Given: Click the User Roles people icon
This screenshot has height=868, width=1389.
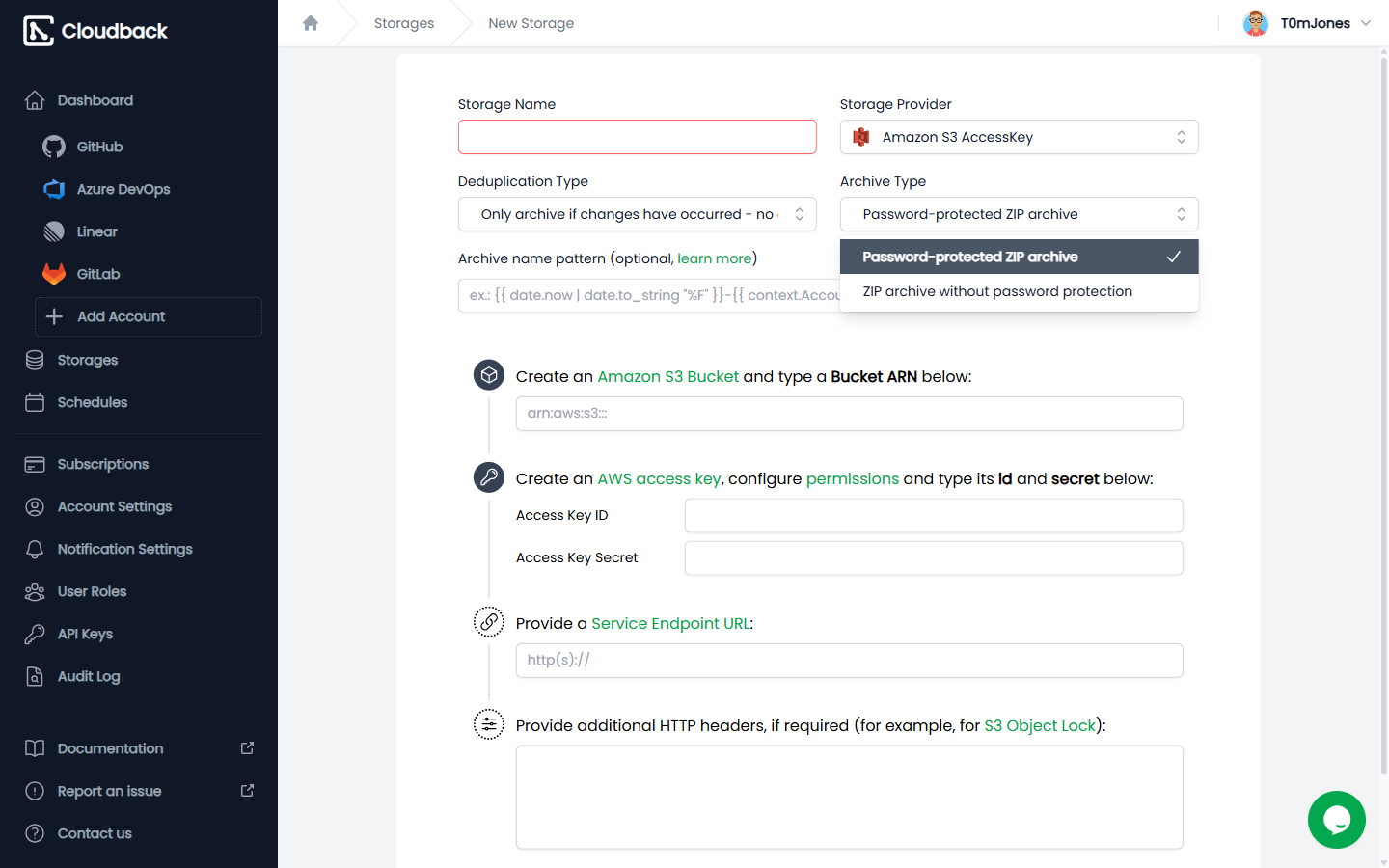Looking at the screenshot, I should pyautogui.click(x=35, y=591).
